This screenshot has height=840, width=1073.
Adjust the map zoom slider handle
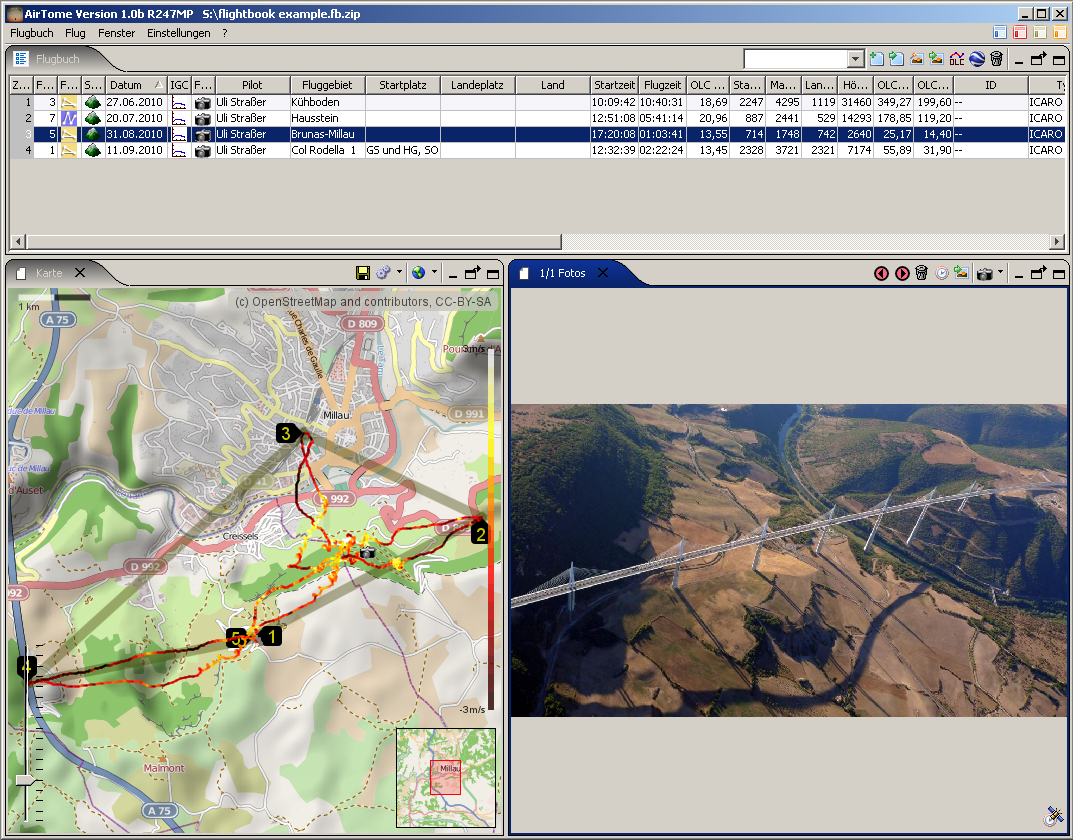(26, 780)
